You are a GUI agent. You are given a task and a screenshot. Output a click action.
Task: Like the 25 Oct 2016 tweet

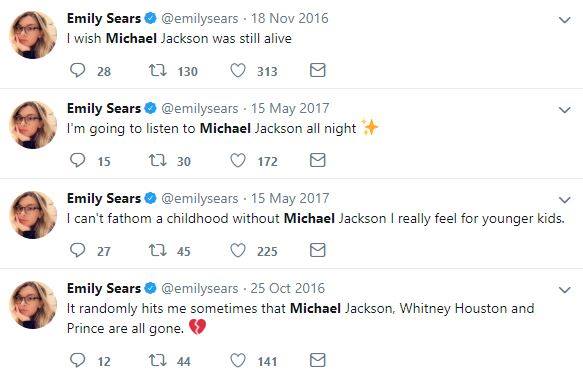[x=238, y=360]
